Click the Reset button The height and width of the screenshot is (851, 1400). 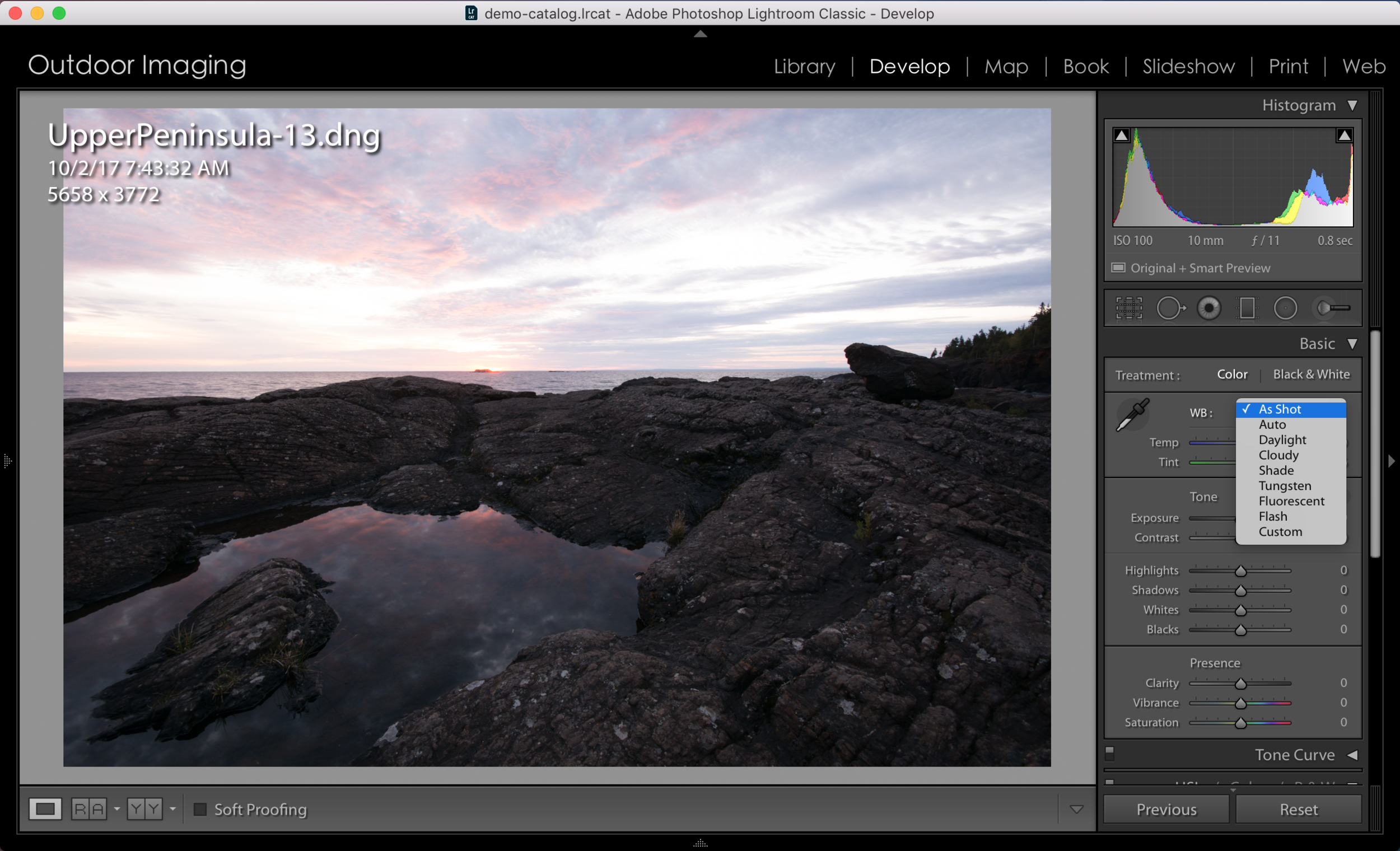coord(1298,810)
